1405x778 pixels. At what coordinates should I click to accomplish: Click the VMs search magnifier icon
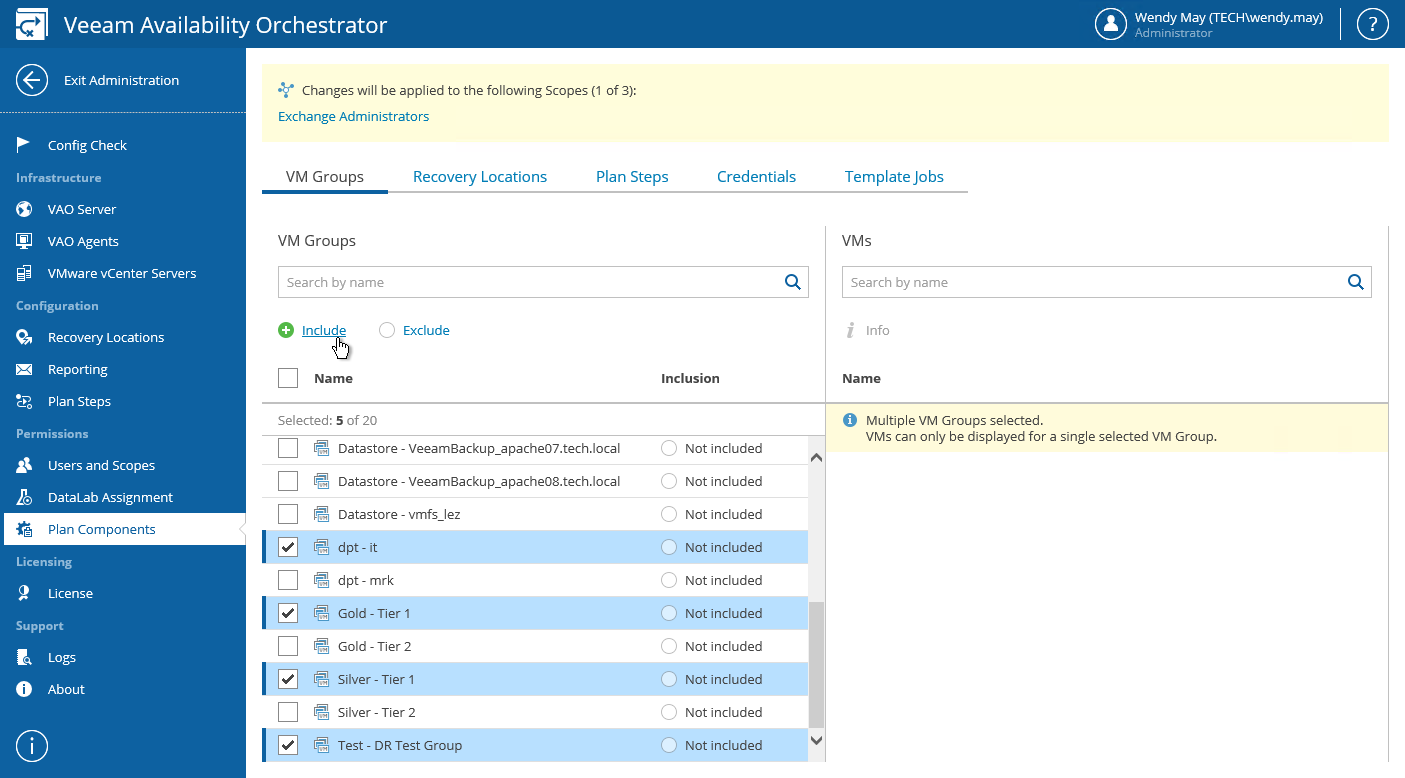(x=1356, y=282)
